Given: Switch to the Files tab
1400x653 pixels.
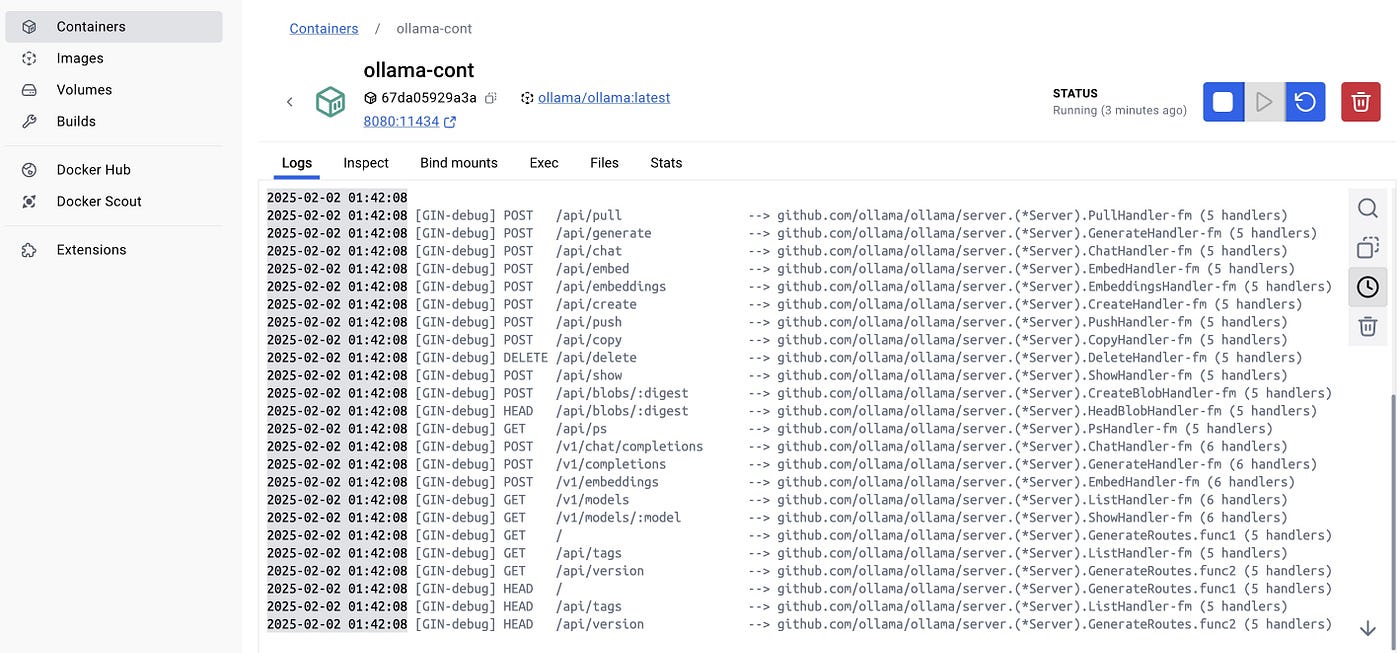Looking at the screenshot, I should coord(605,163).
